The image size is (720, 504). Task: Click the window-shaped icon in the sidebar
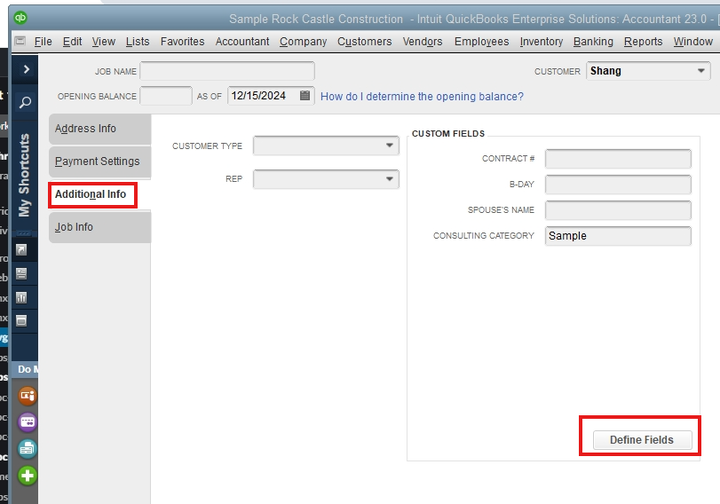tap(21, 320)
